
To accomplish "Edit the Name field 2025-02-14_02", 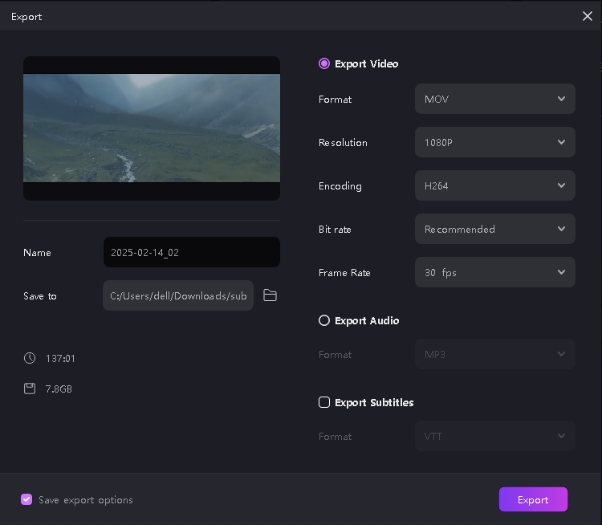I will point(192,252).
